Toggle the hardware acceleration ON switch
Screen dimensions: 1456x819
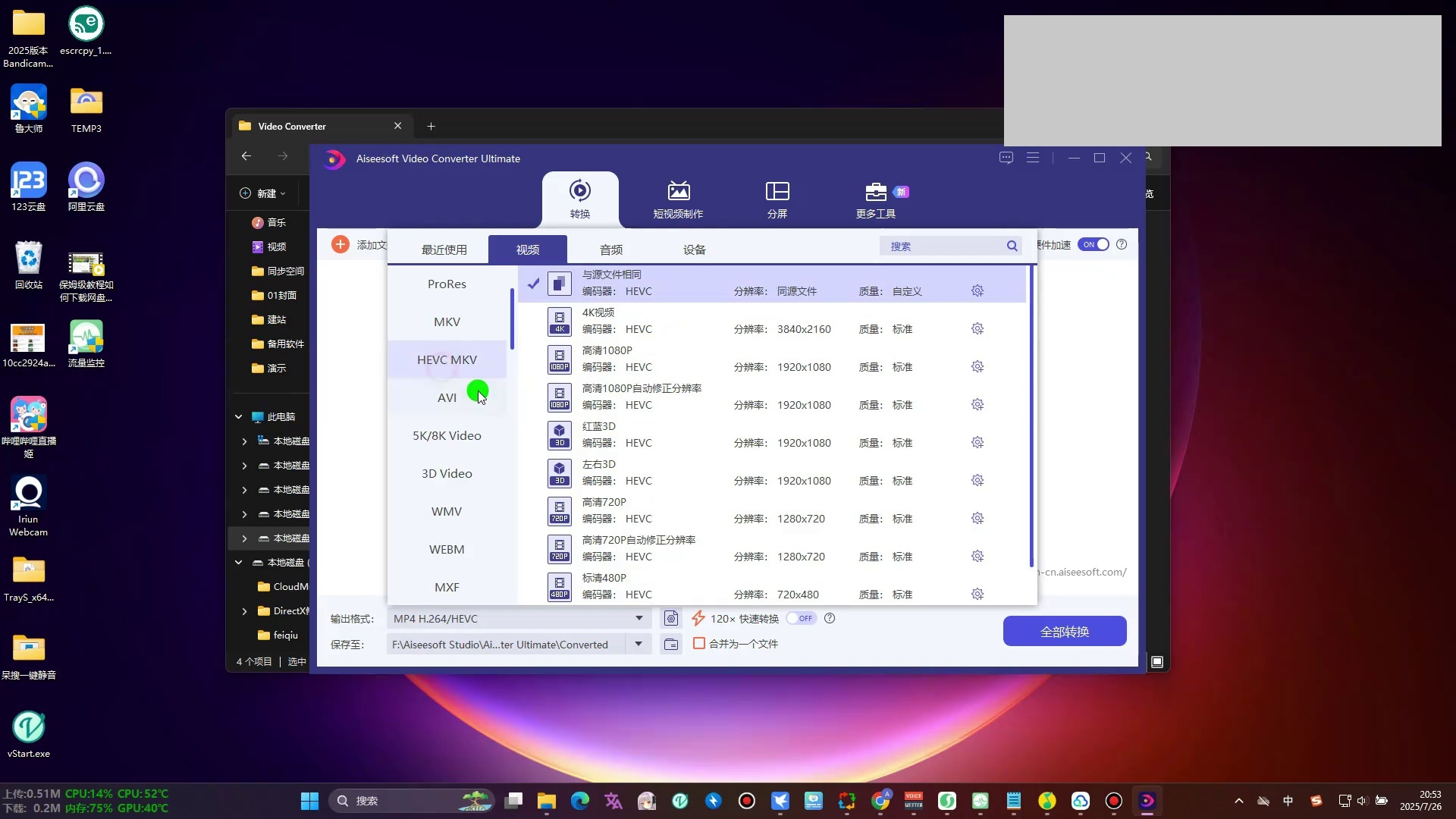point(1094,244)
